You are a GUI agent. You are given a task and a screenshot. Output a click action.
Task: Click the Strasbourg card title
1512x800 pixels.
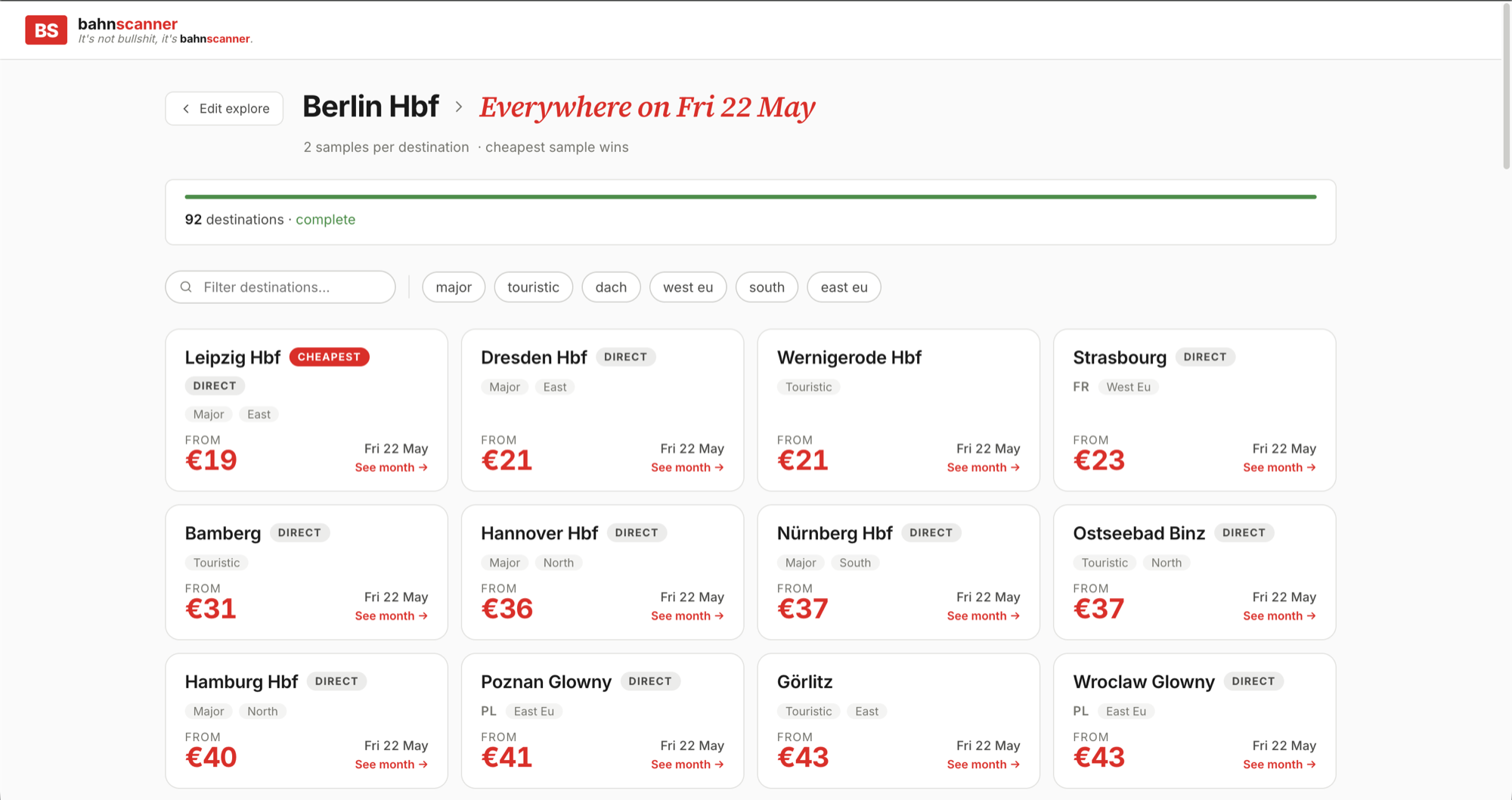[1120, 357]
